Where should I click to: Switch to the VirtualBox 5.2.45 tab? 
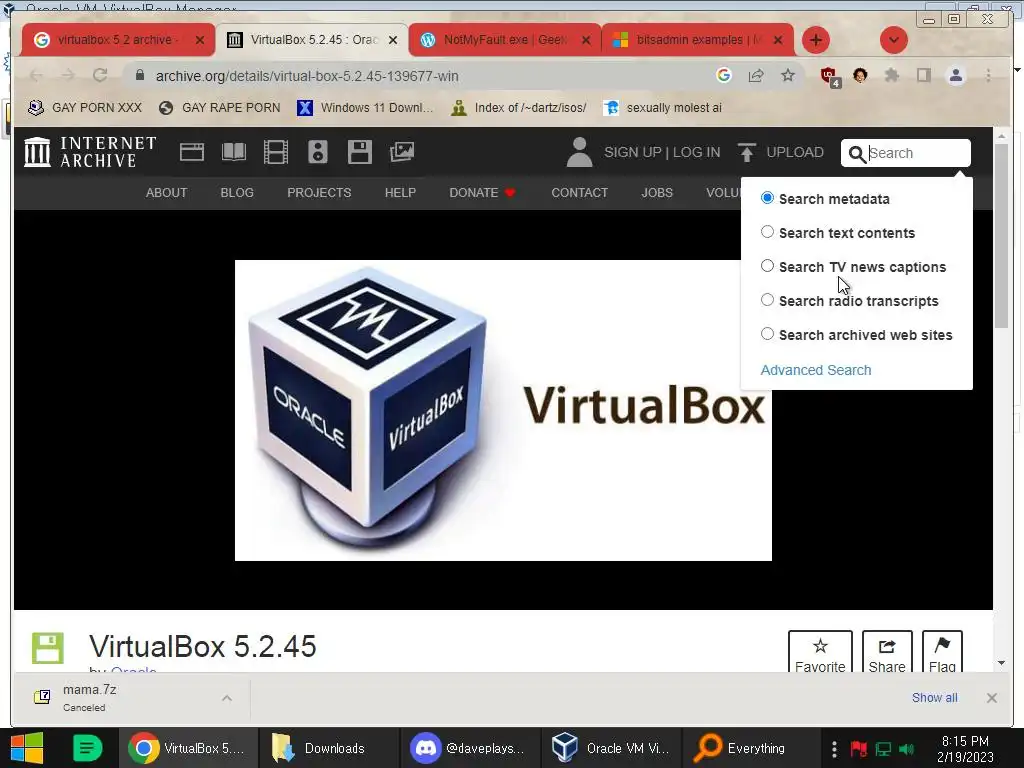pos(312,40)
